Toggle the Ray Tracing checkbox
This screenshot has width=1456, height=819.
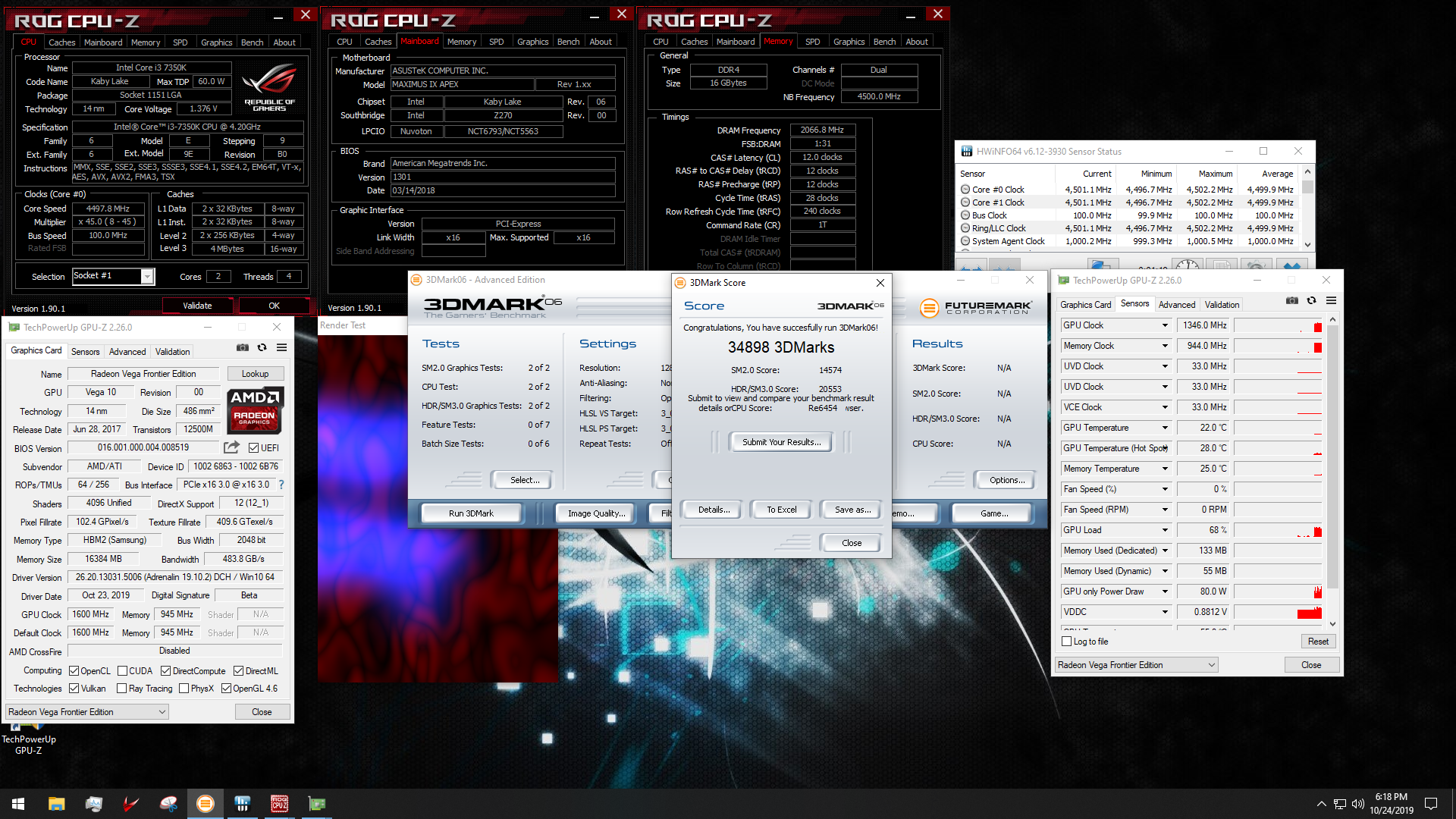(x=121, y=689)
